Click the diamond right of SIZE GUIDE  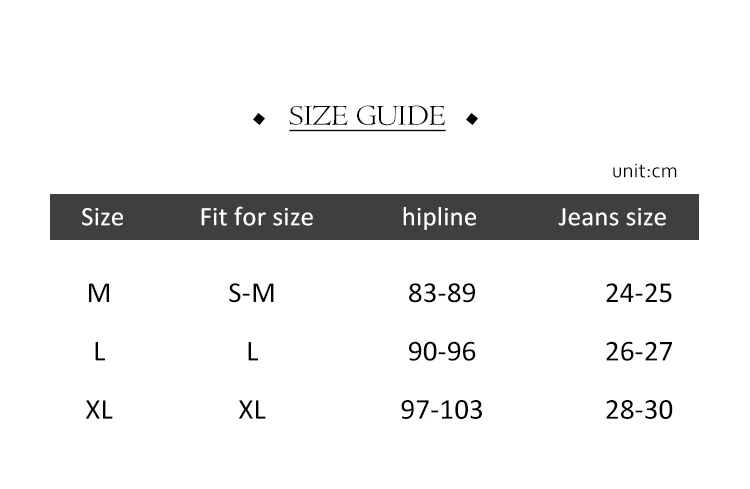point(472,119)
